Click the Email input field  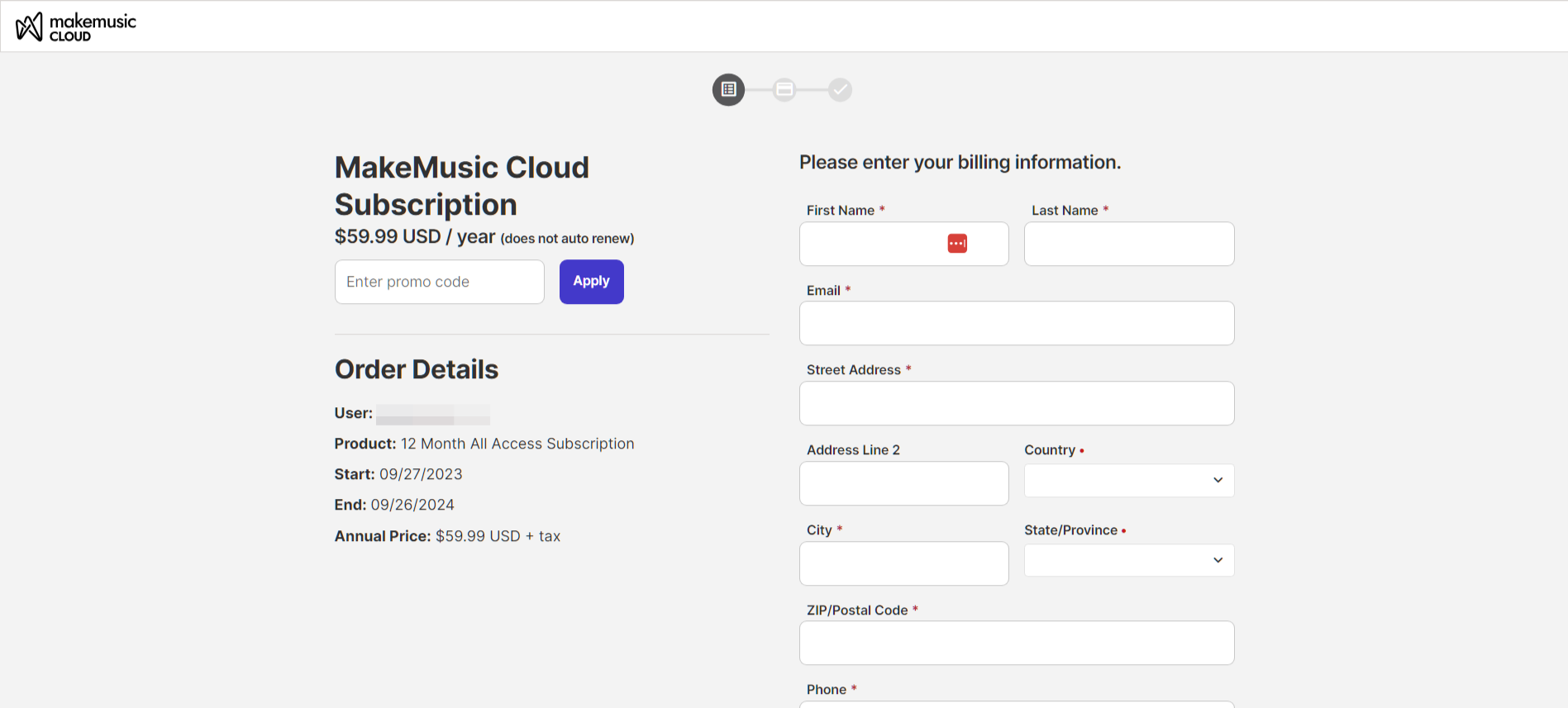1016,323
